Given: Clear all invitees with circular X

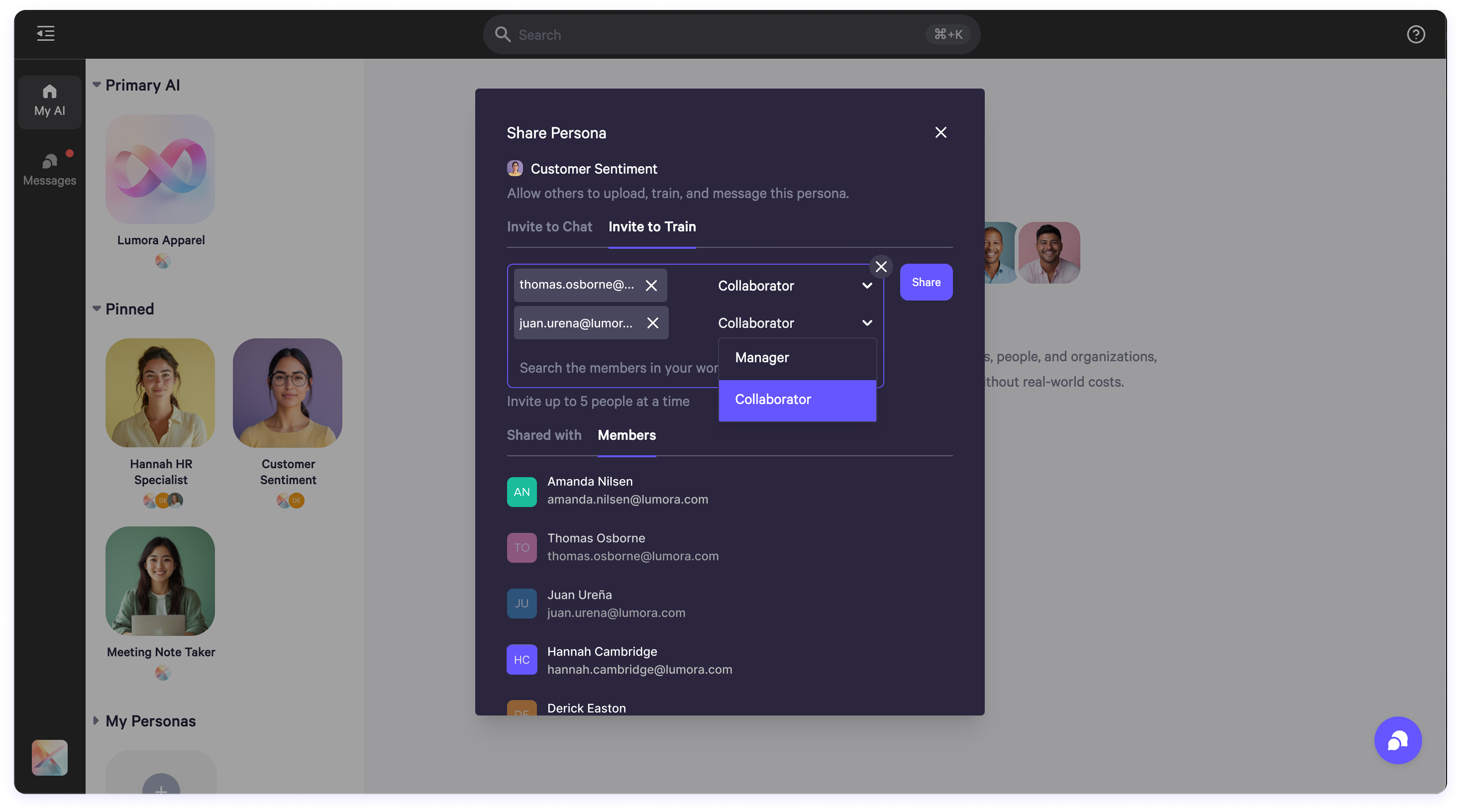Looking at the screenshot, I should 881,266.
